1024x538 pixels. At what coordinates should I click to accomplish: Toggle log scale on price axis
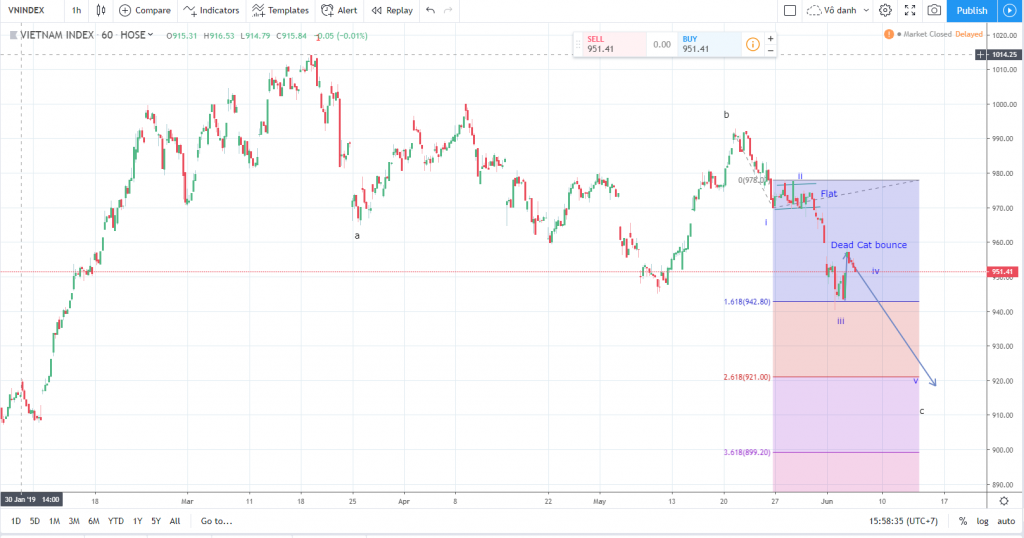[981, 521]
